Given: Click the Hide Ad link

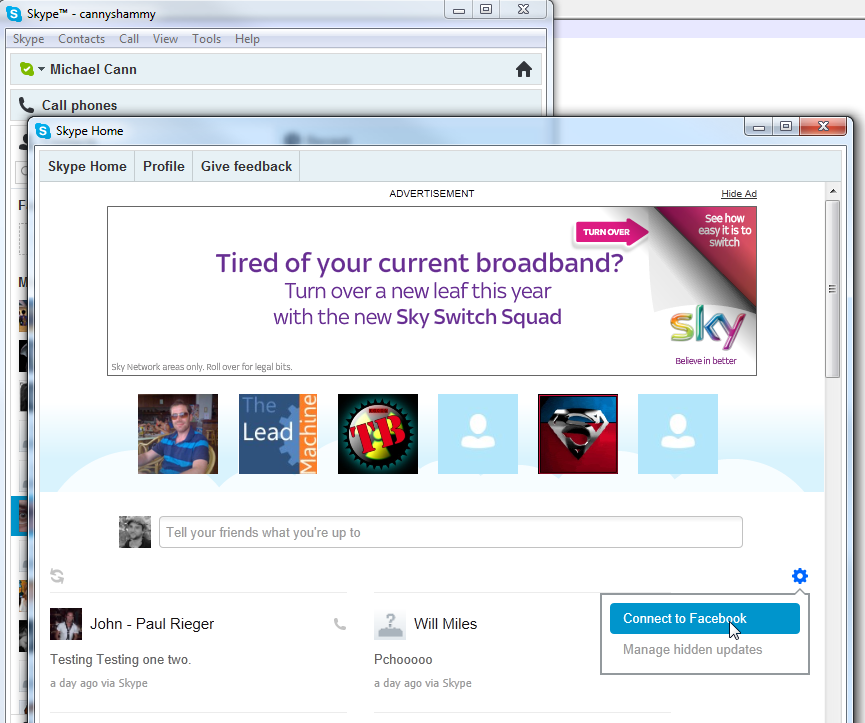Looking at the screenshot, I should point(738,194).
